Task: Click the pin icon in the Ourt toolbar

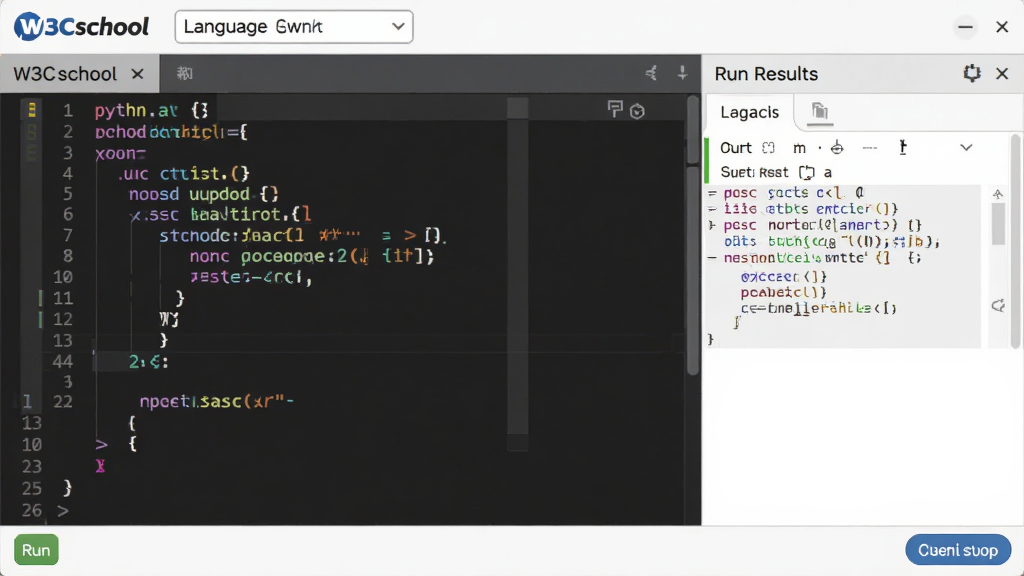Action: pyautogui.click(x=903, y=148)
